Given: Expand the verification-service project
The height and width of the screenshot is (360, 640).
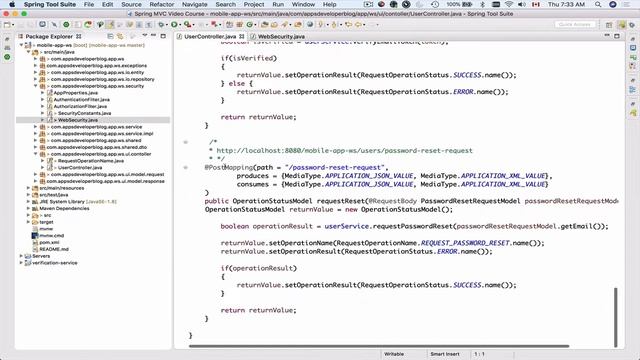Looking at the screenshot, I should coord(22,263).
